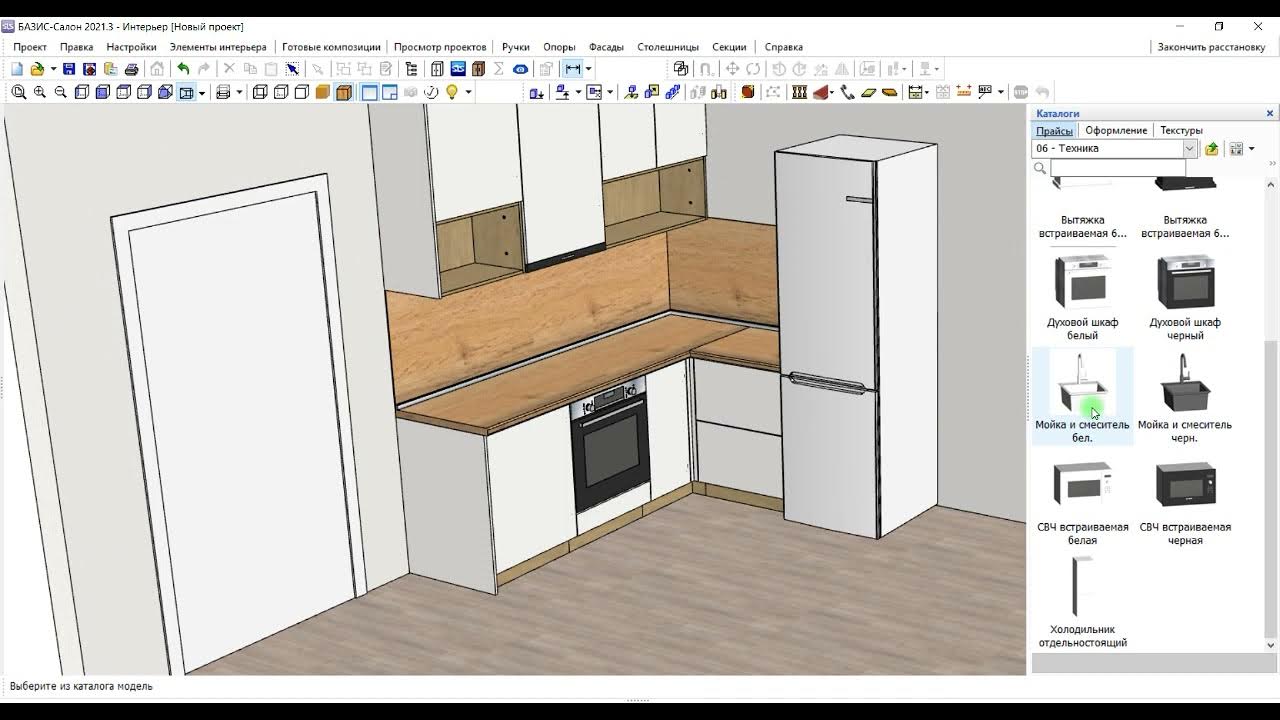Toggle the single window layout button

(x=369, y=92)
